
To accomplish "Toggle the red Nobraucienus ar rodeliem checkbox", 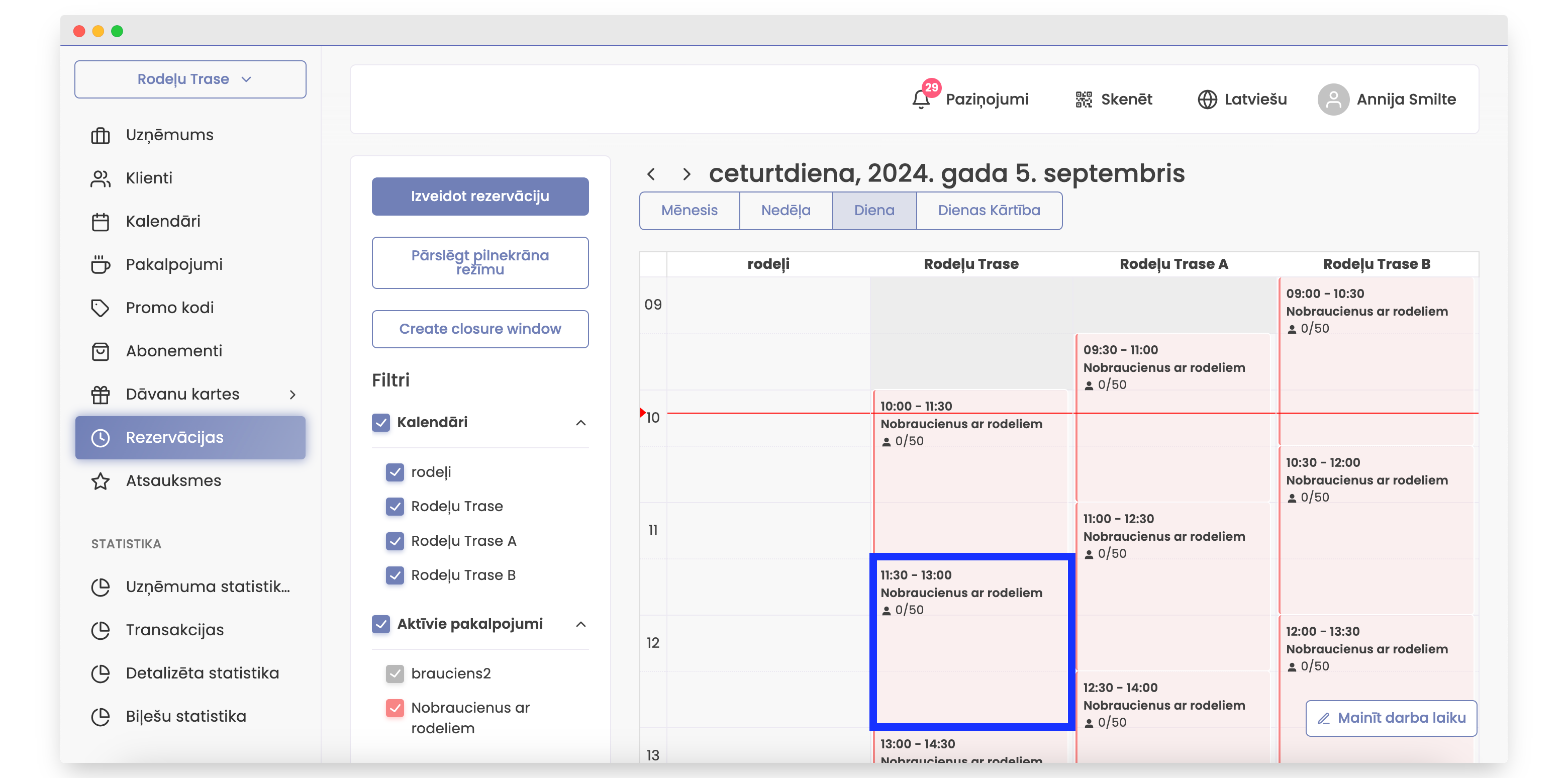I will [x=395, y=707].
